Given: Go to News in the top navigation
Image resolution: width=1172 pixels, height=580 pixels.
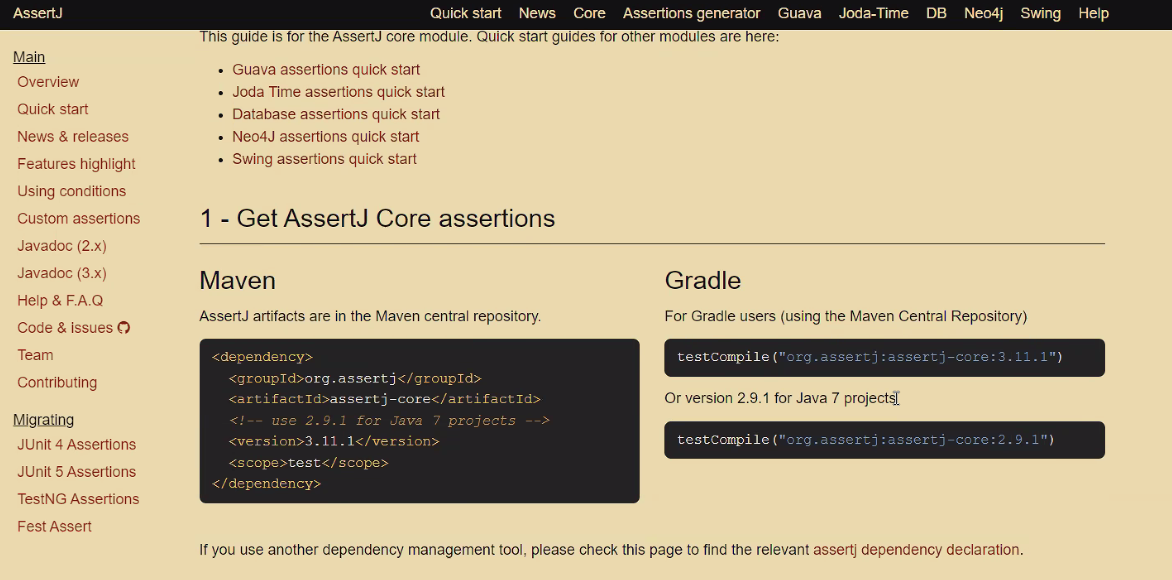Looking at the screenshot, I should [x=537, y=13].
